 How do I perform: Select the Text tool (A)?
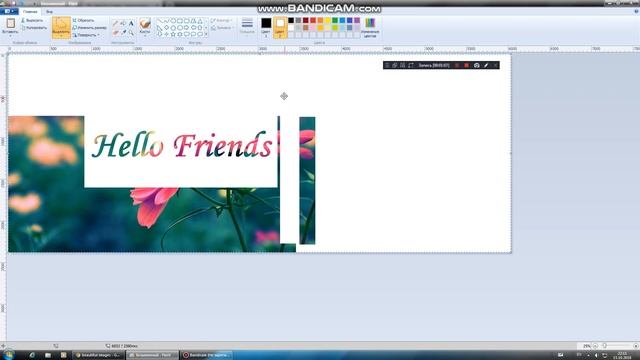point(131,23)
